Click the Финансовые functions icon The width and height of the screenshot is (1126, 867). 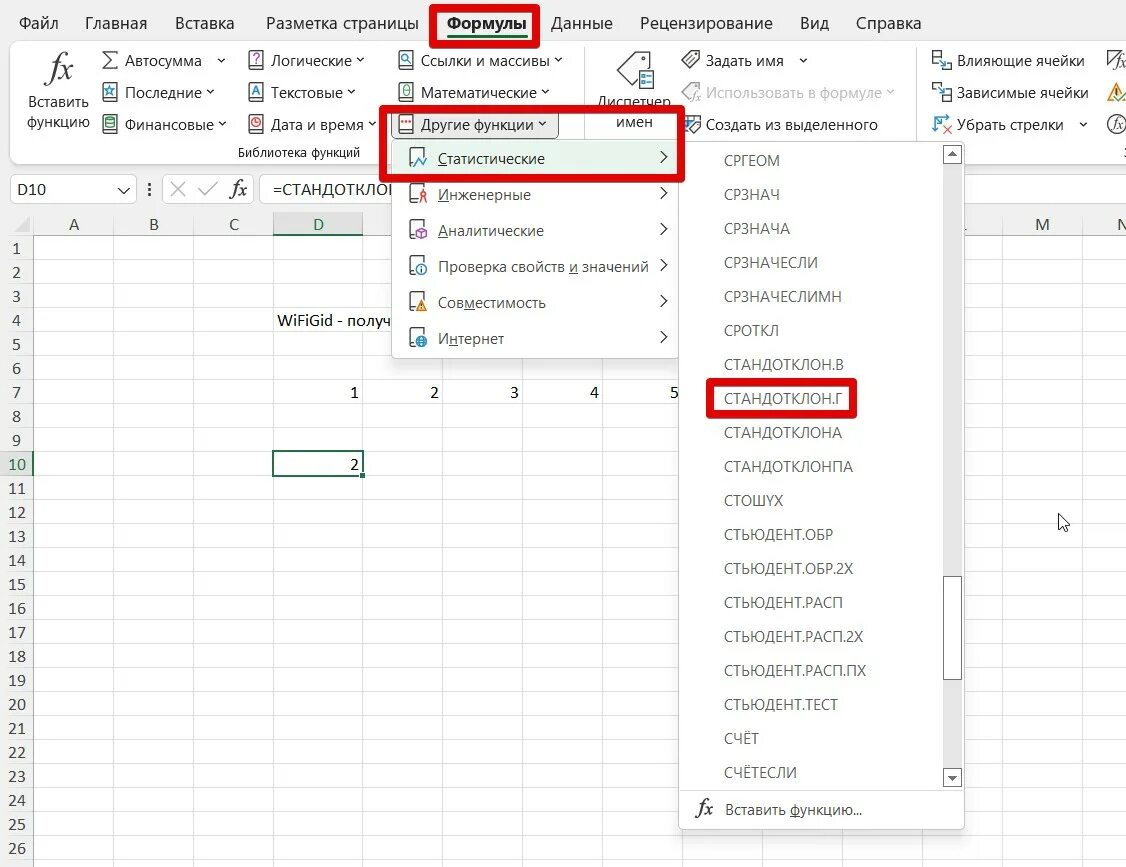click(110, 124)
